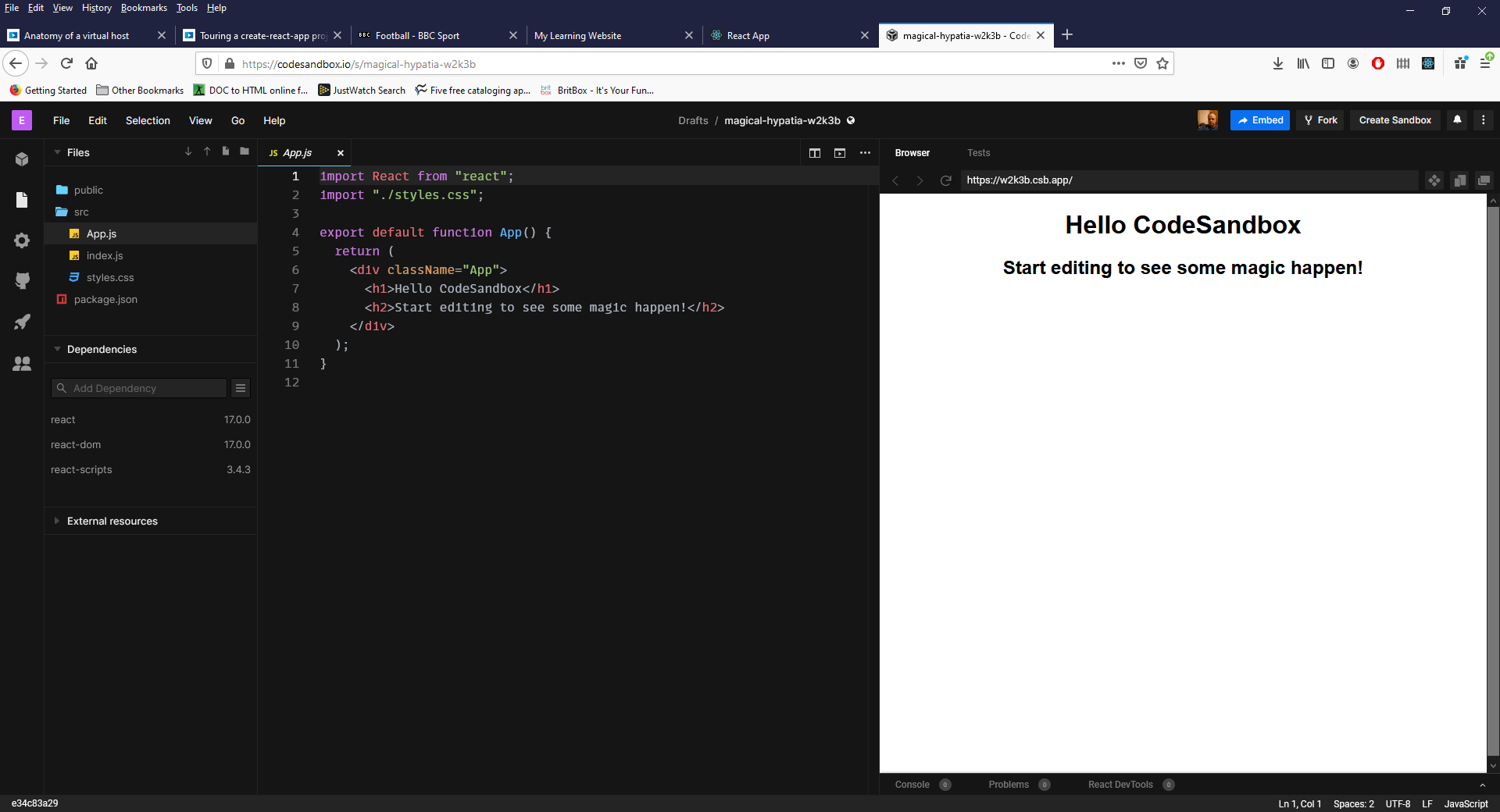This screenshot has height=812, width=1500.
Task: Open the Deployment rocket sidebar icon
Action: pyautogui.click(x=22, y=322)
